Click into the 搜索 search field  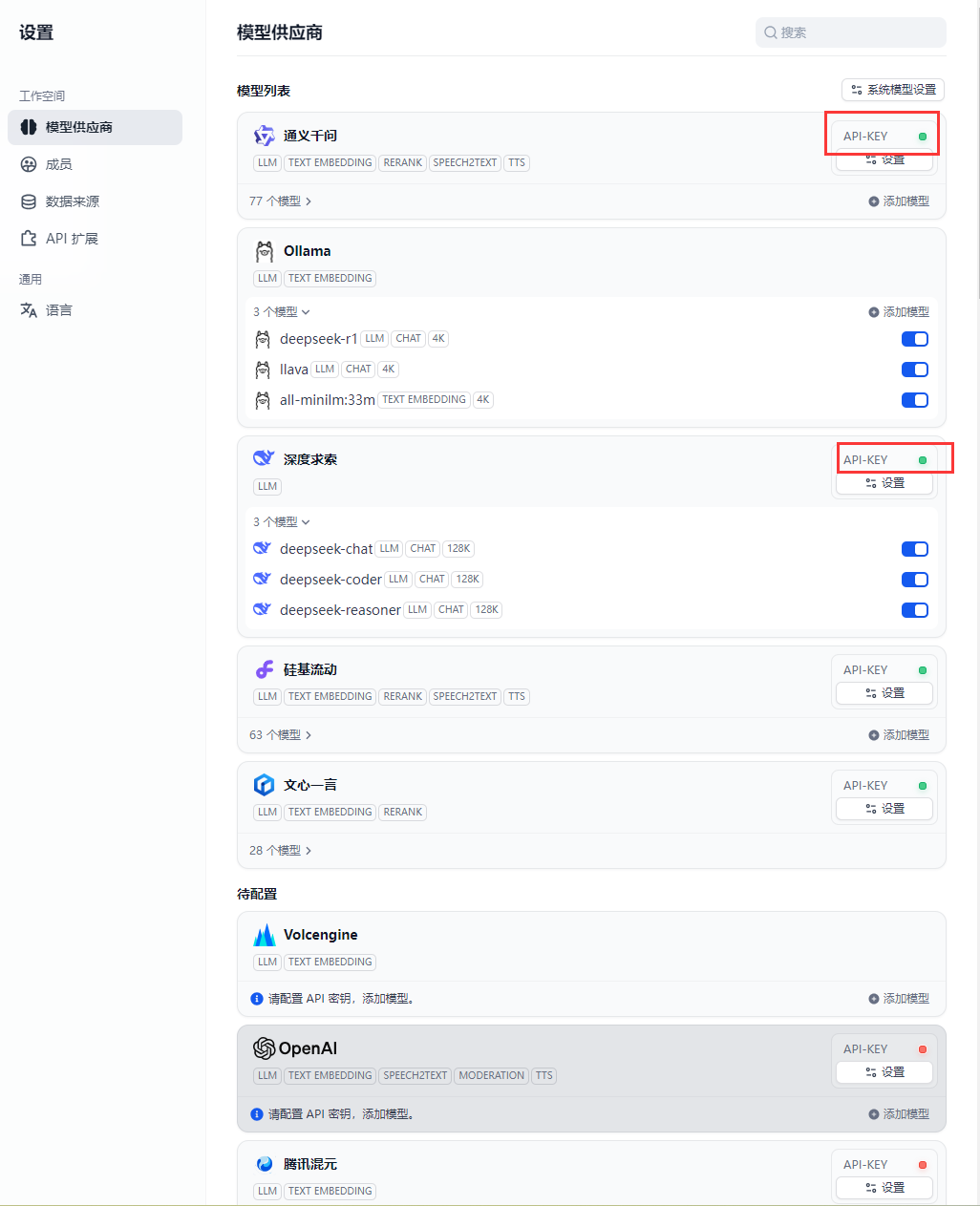click(851, 32)
